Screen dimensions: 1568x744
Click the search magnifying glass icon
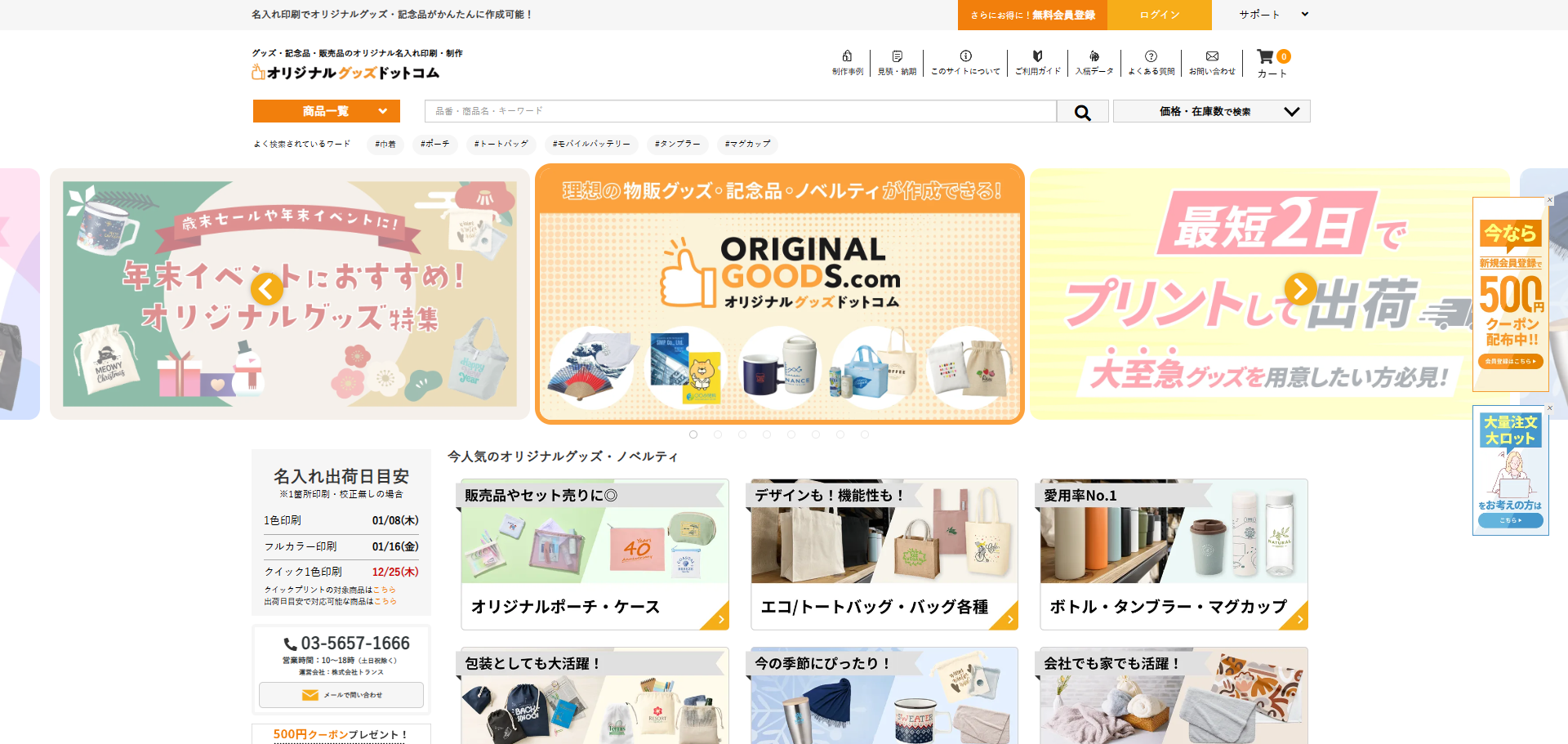(1082, 111)
